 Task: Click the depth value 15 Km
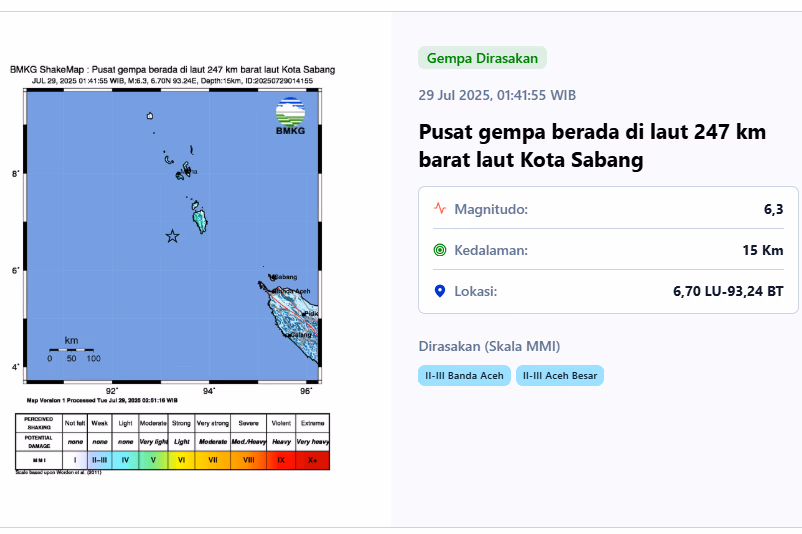point(763,250)
